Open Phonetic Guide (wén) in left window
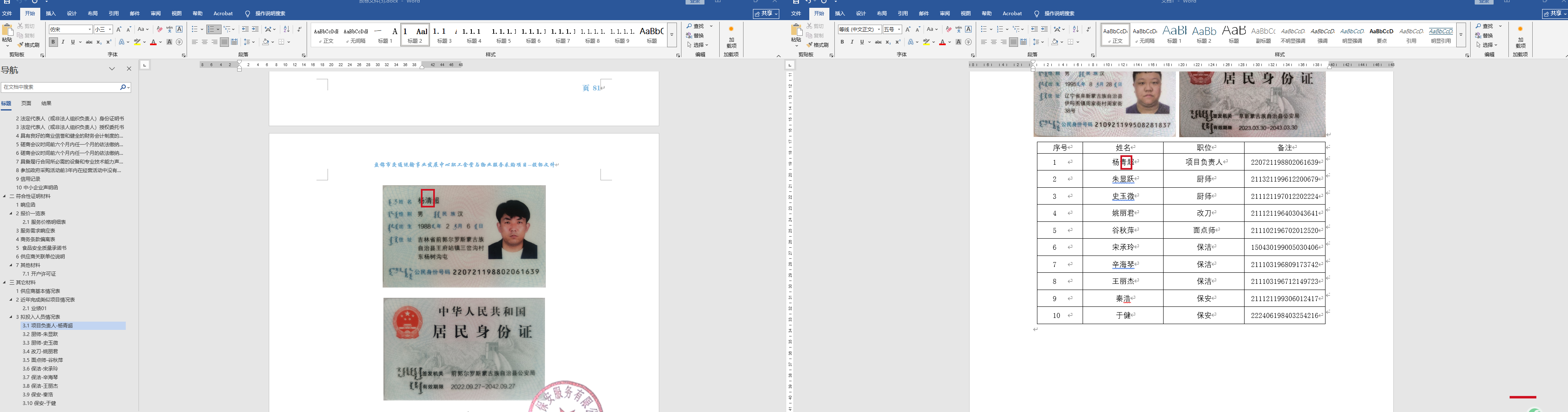1568x412 pixels. [169, 29]
